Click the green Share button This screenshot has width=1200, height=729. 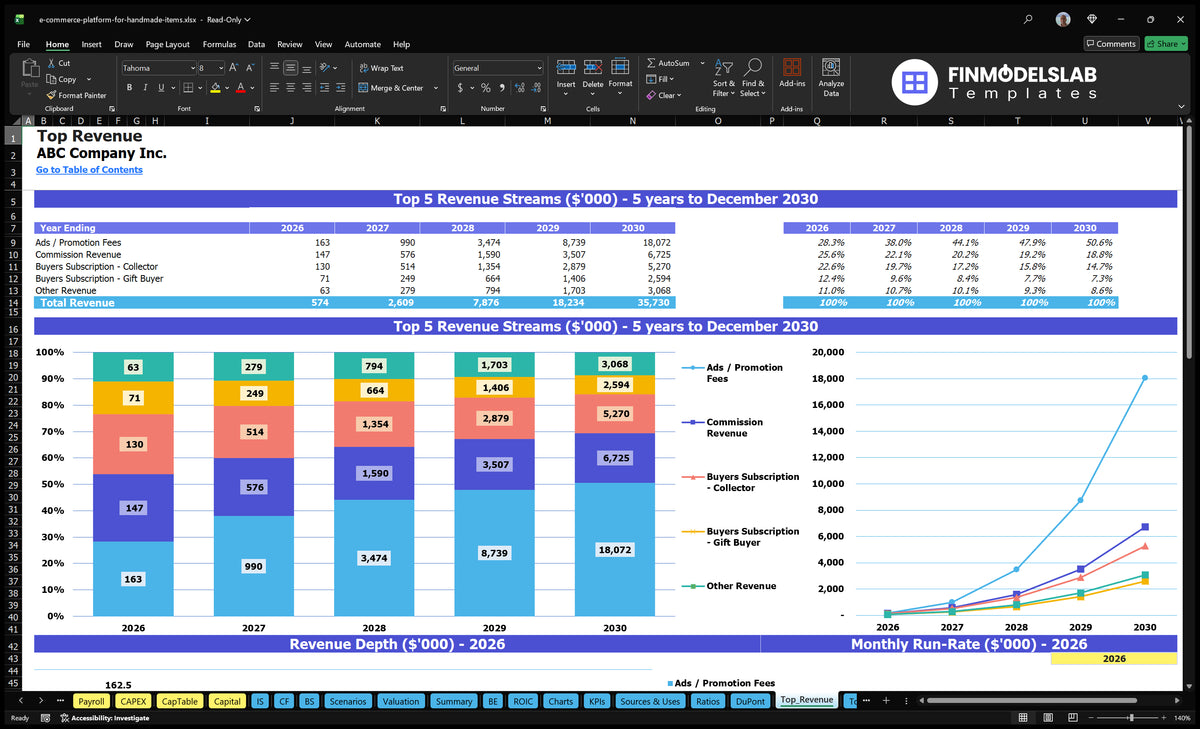click(x=1165, y=44)
